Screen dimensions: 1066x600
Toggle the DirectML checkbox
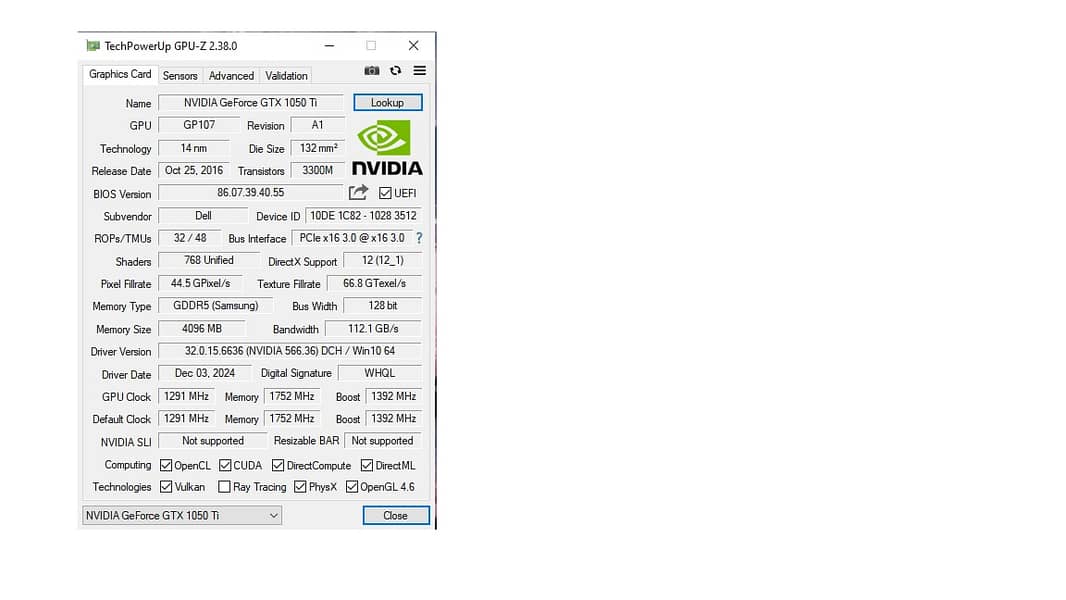point(367,465)
